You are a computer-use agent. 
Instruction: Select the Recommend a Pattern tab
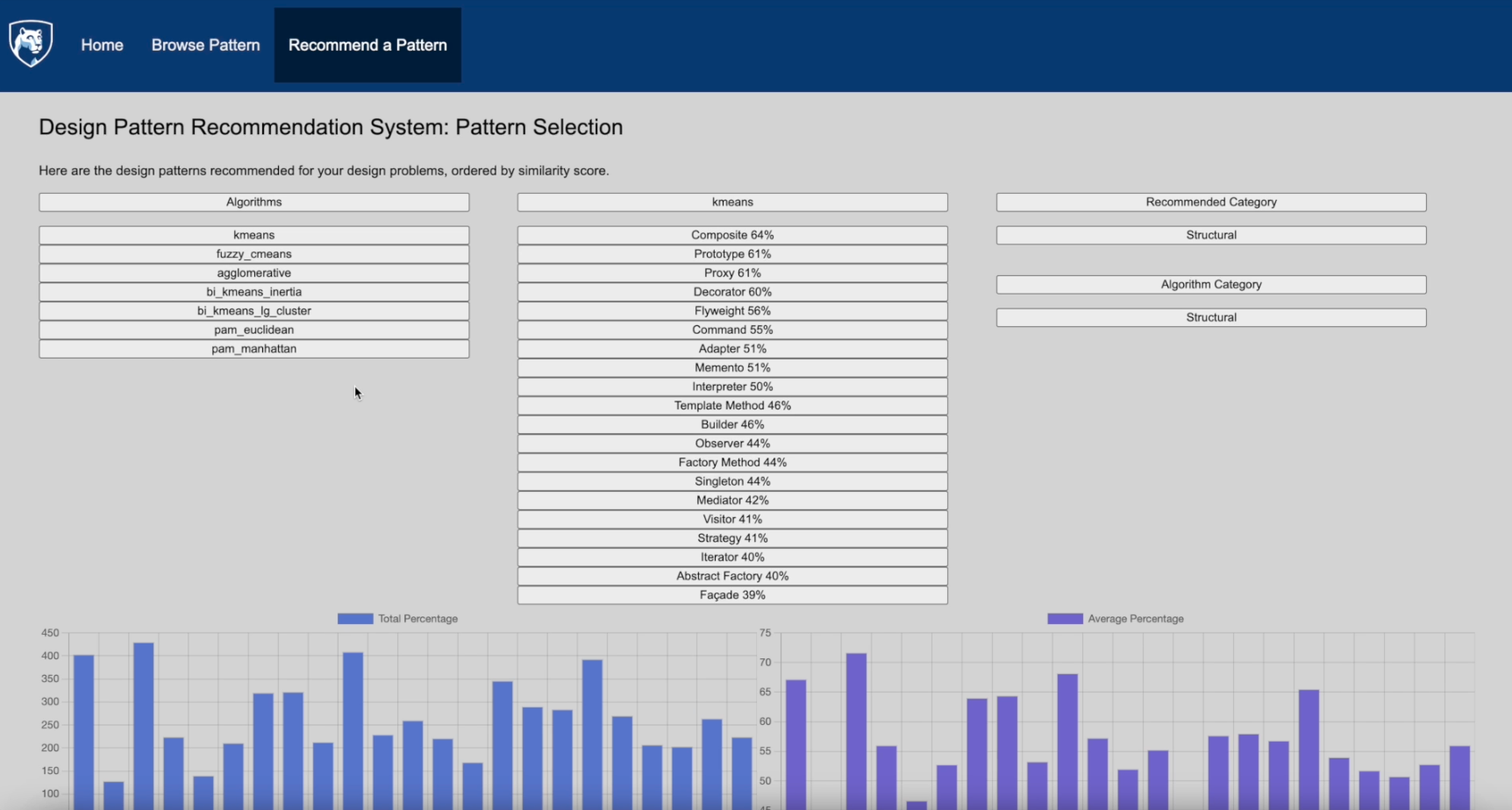click(367, 45)
